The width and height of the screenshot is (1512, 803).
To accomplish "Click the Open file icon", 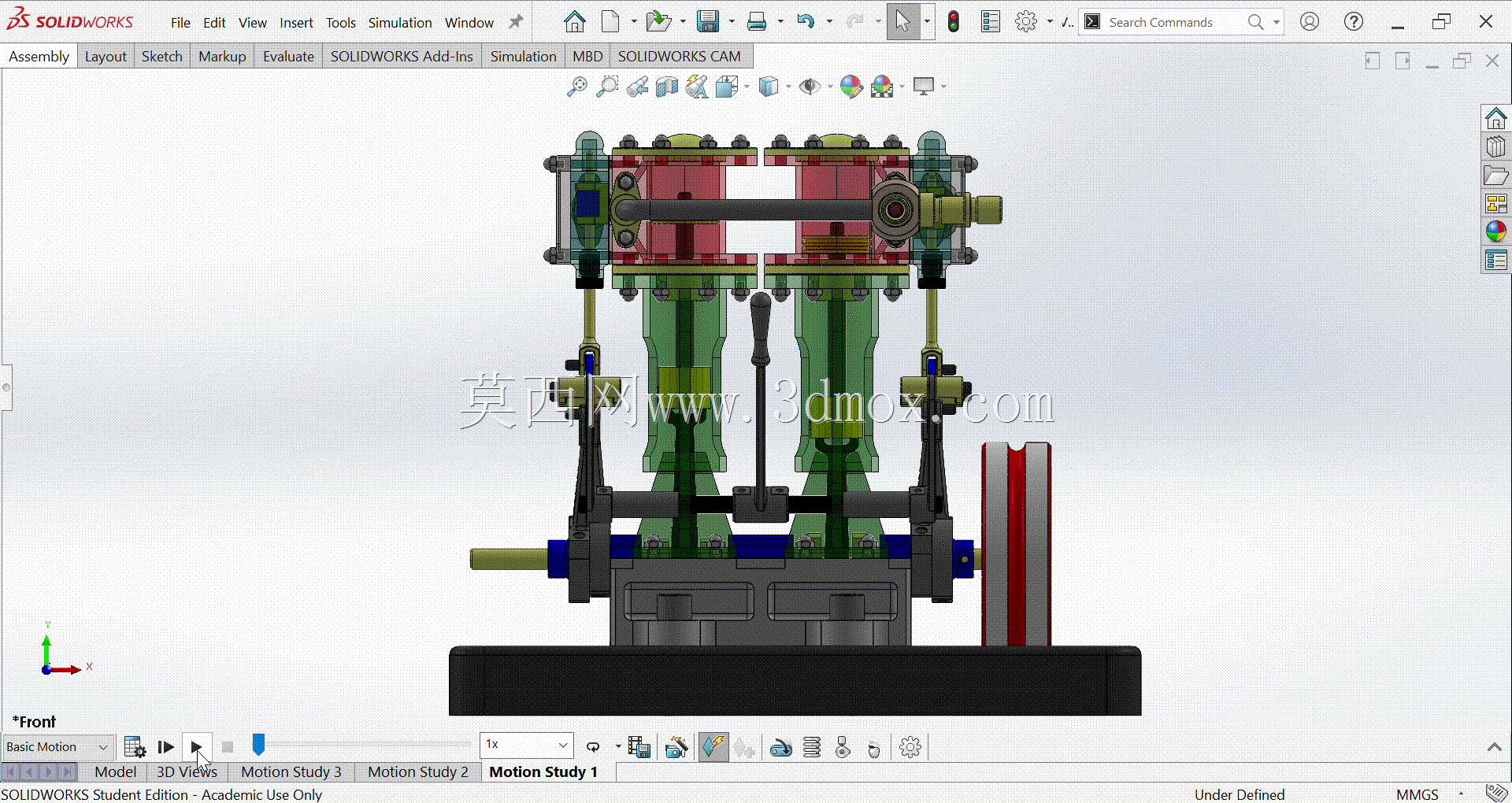I will point(658,22).
